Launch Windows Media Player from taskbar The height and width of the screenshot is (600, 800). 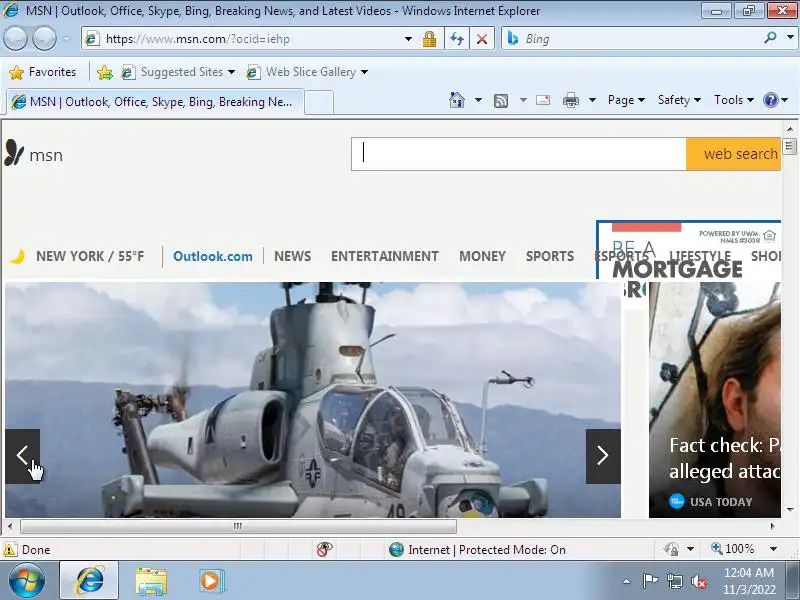pos(210,581)
